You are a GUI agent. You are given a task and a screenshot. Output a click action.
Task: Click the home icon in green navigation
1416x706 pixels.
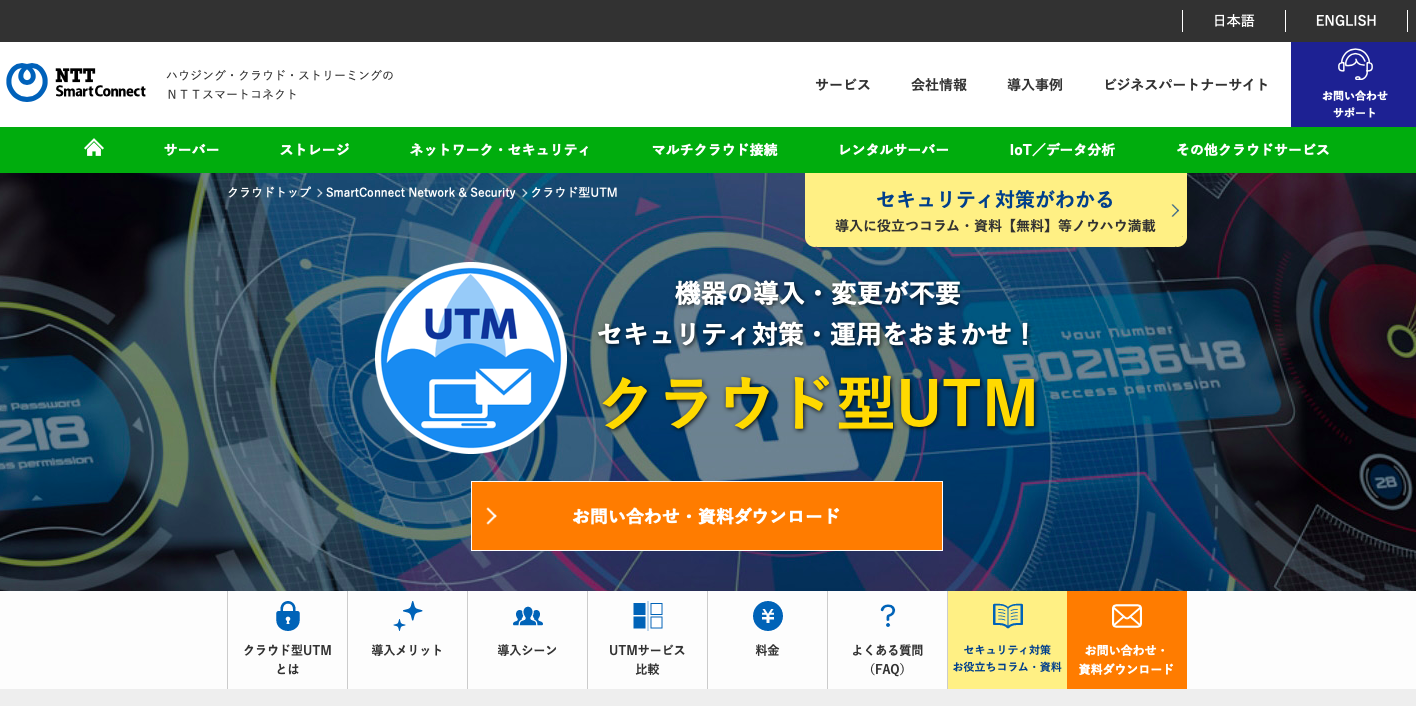pos(93,148)
